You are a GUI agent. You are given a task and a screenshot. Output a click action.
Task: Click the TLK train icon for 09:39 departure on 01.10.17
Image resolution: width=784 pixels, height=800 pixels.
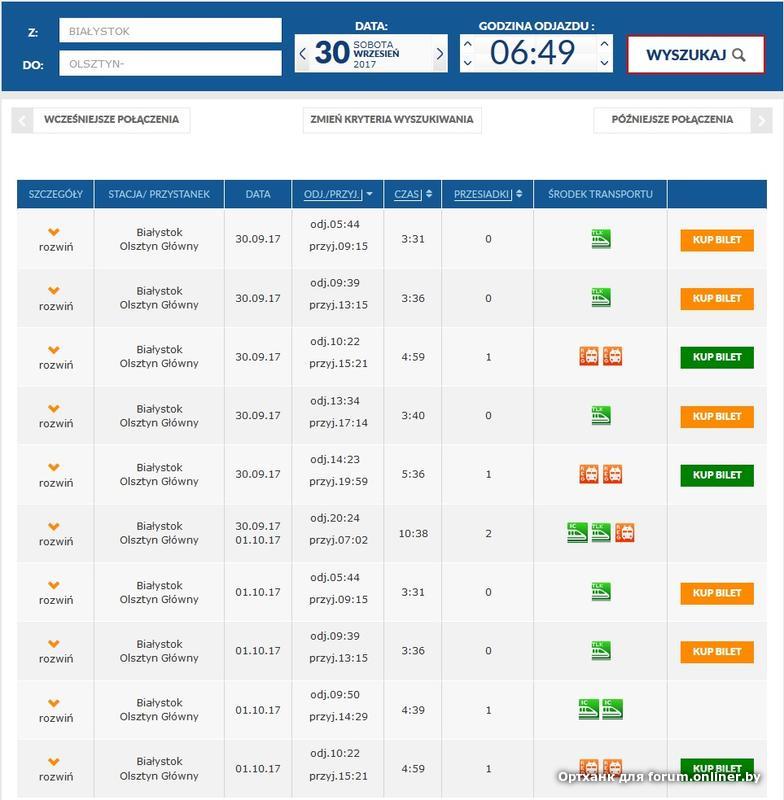pyautogui.click(x=600, y=651)
